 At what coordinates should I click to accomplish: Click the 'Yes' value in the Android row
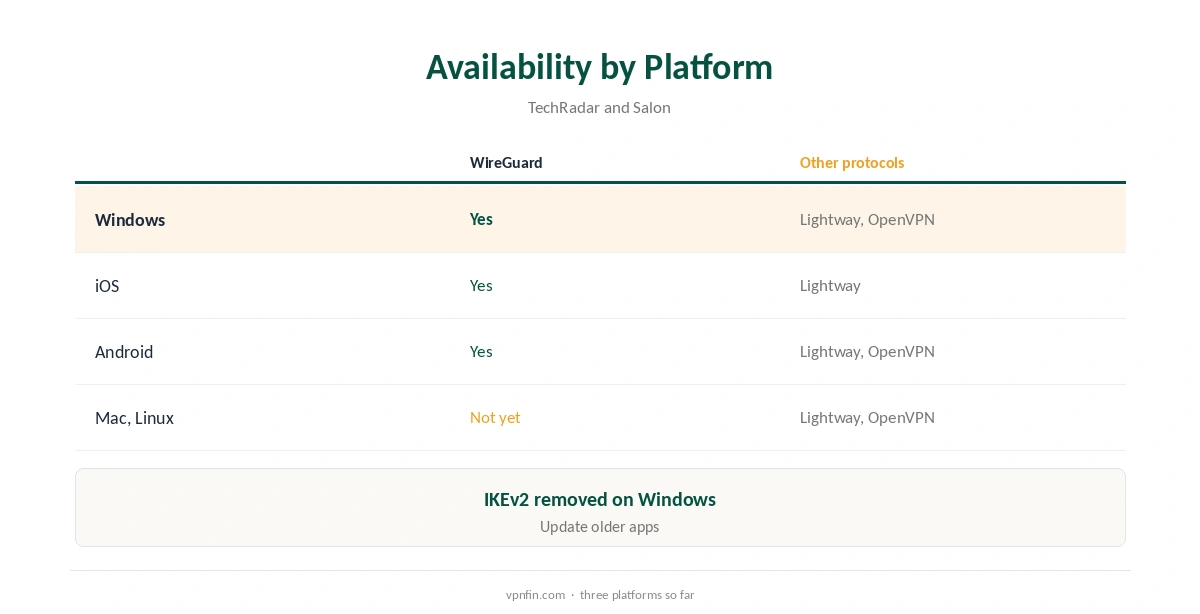481,351
